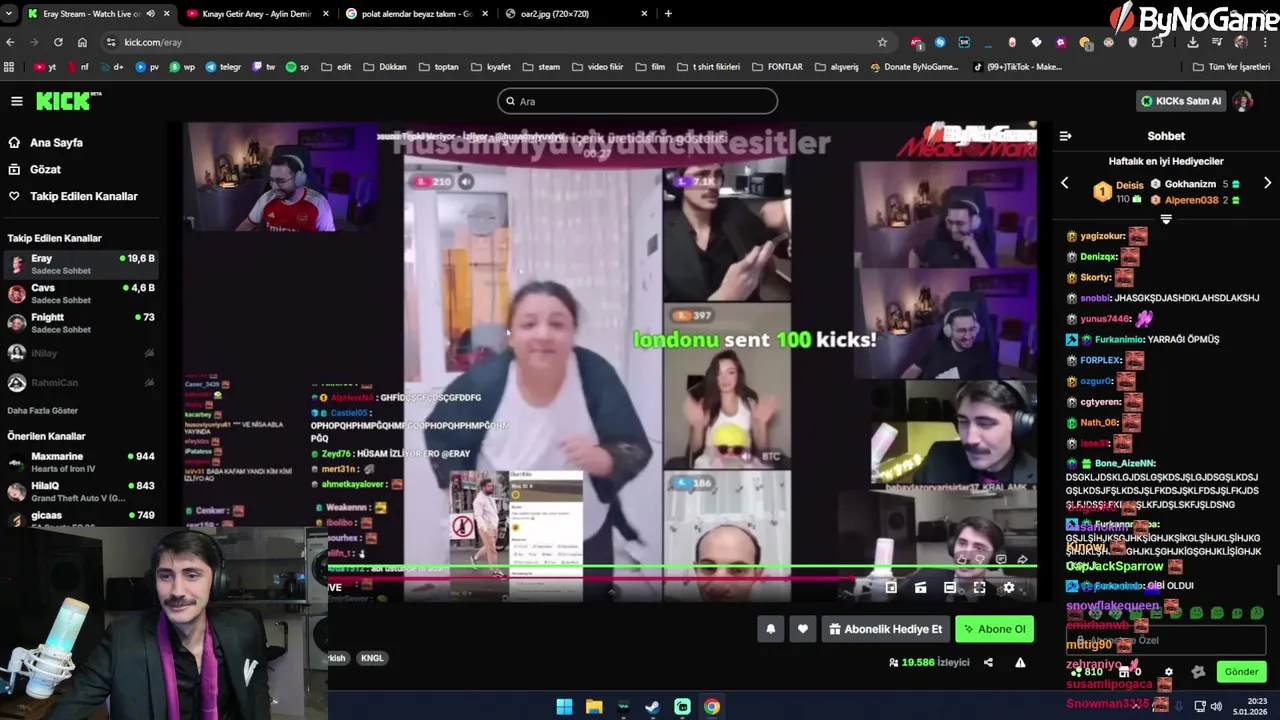The image size is (1280, 720).
Task: Click the browser home button
Action: click(82, 42)
